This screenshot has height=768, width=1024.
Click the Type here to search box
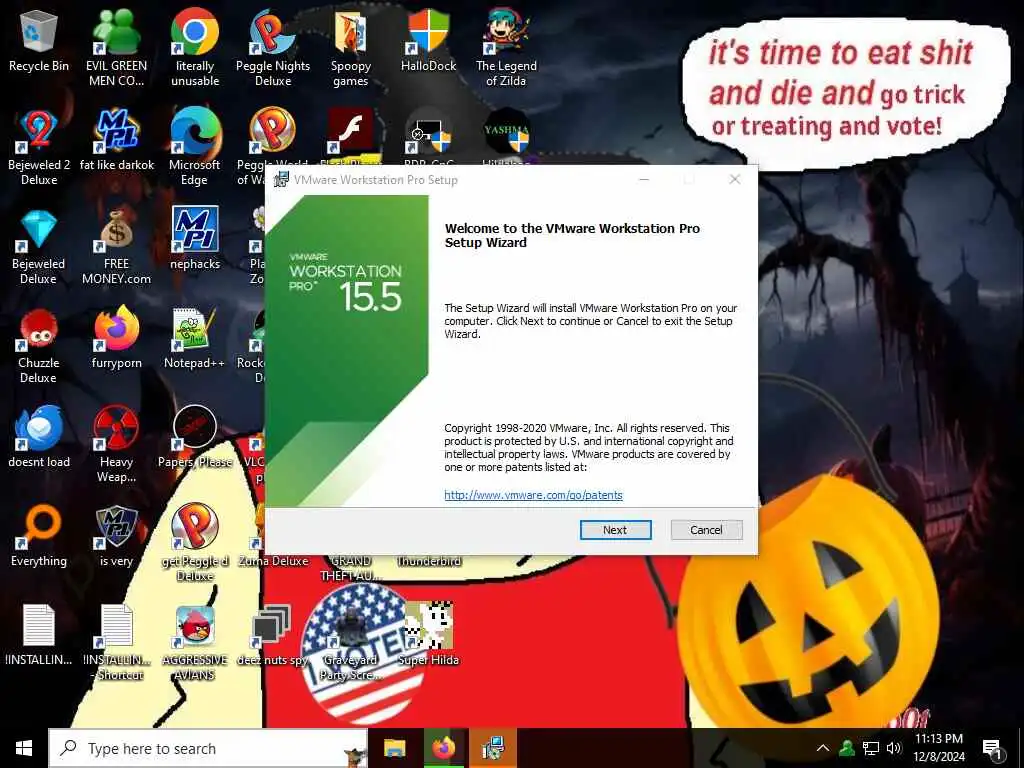[x=208, y=748]
